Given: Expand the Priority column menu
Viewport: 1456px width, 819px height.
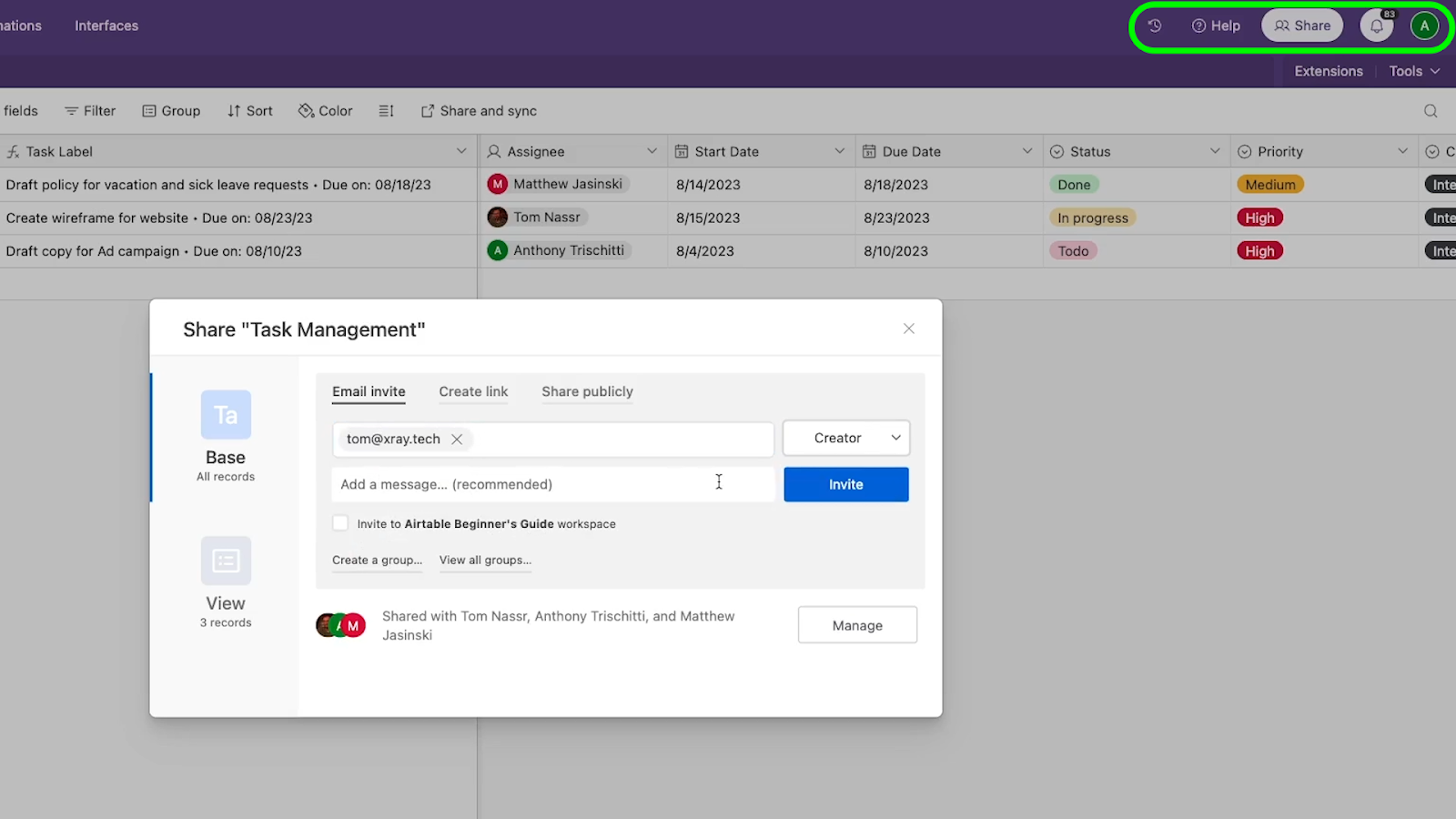Looking at the screenshot, I should point(1402,151).
